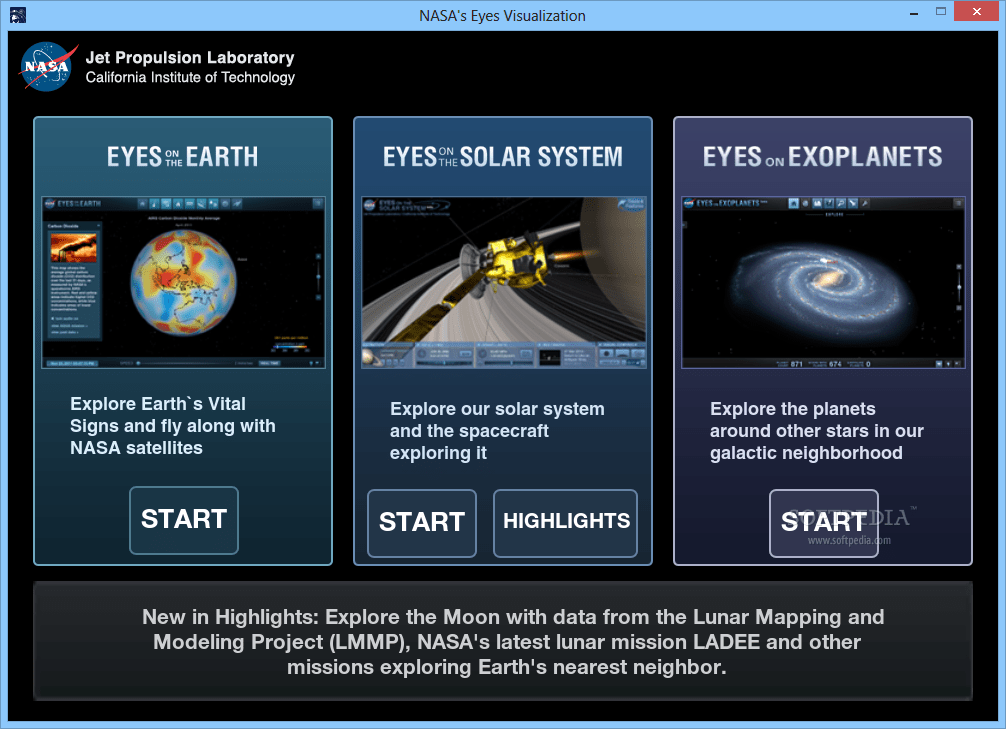
Task: Click 'Explore the planets around other stars' description
Action: tap(817, 431)
